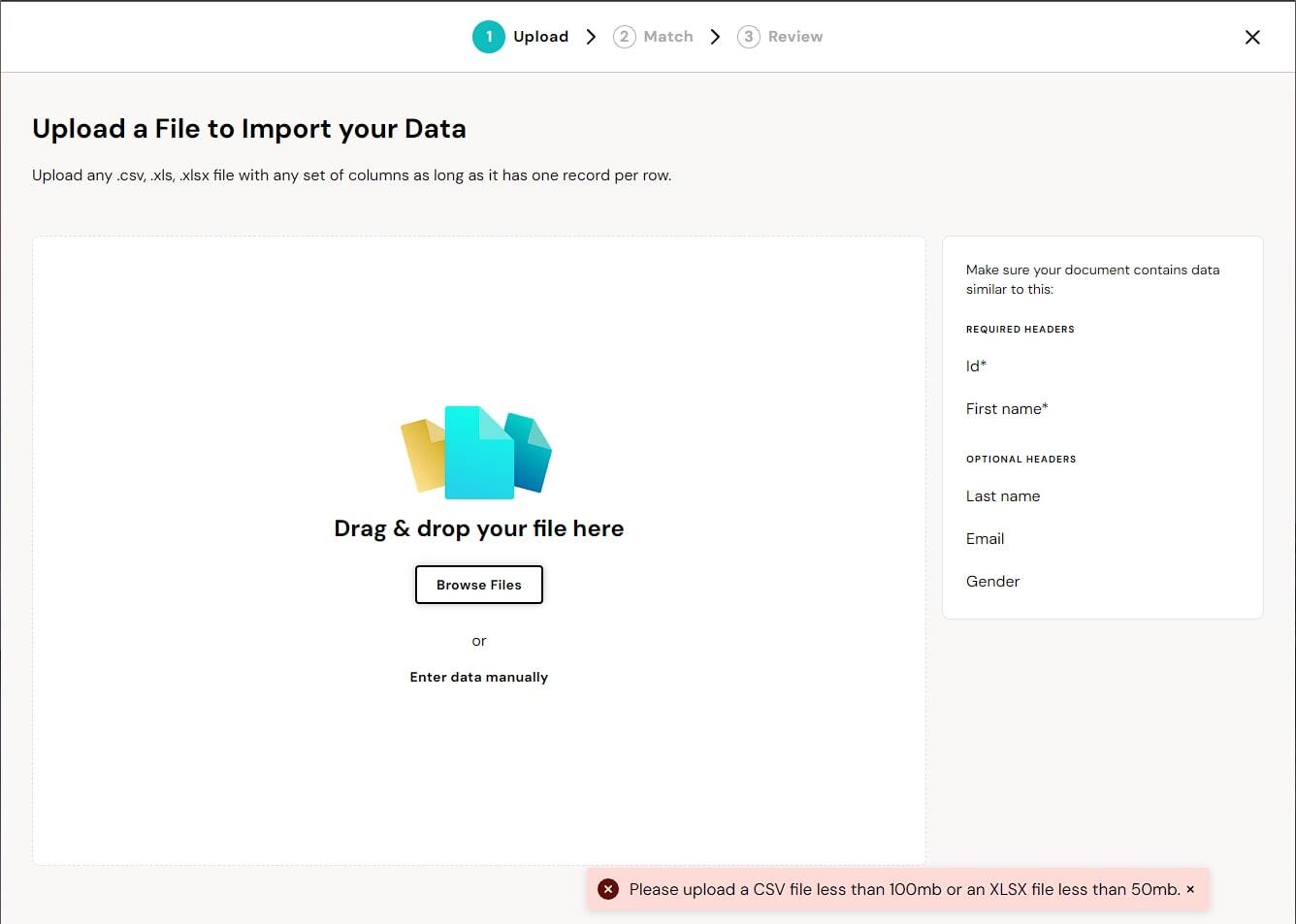The height and width of the screenshot is (924, 1296).
Task: Expand the chevron between Upload and Match
Action: (592, 37)
